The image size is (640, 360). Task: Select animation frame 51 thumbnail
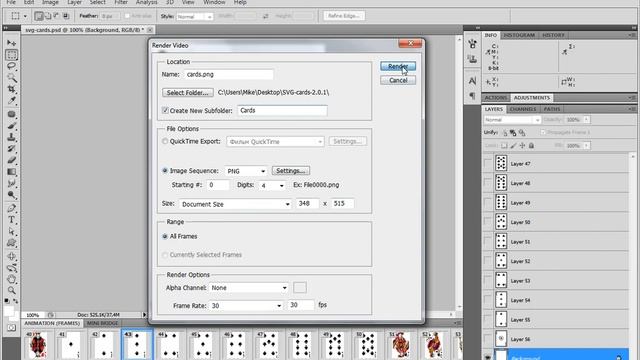[400, 345]
